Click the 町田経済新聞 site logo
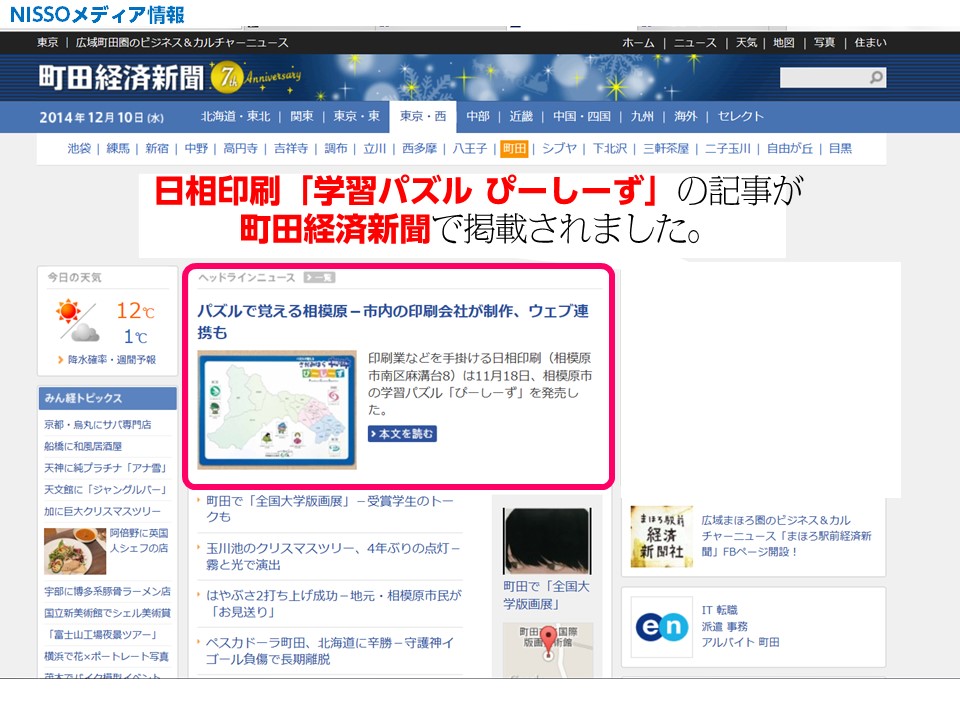 point(121,78)
